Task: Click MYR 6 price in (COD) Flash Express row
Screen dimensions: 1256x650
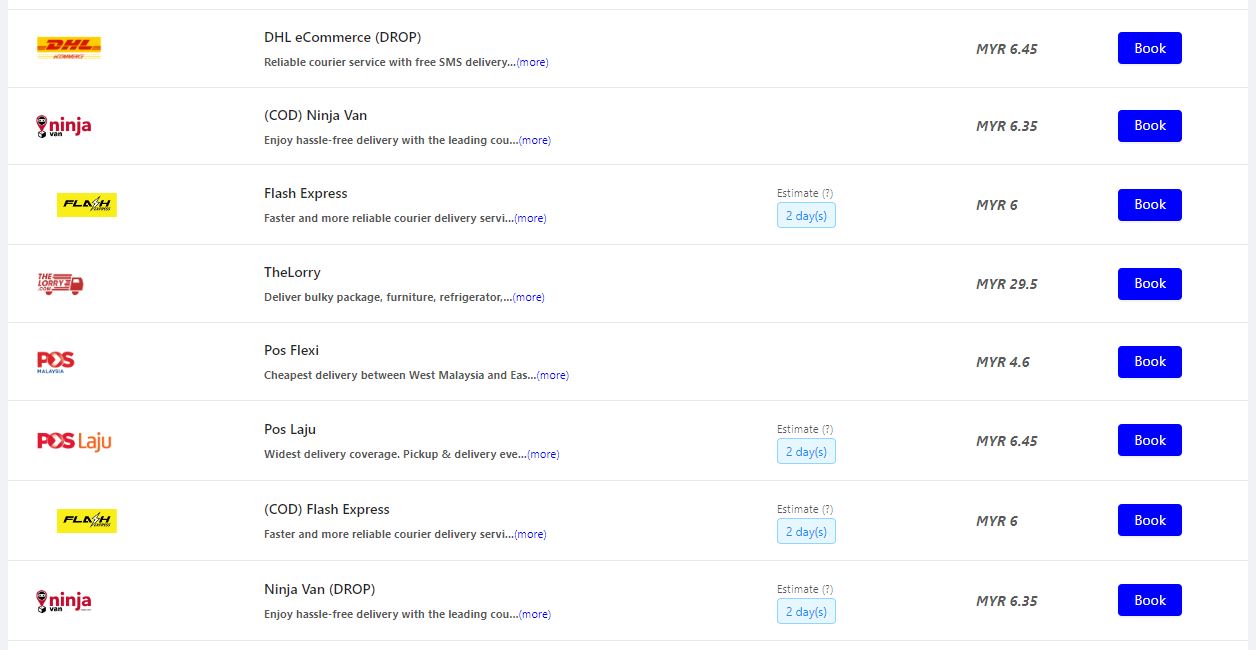Action: [997, 521]
